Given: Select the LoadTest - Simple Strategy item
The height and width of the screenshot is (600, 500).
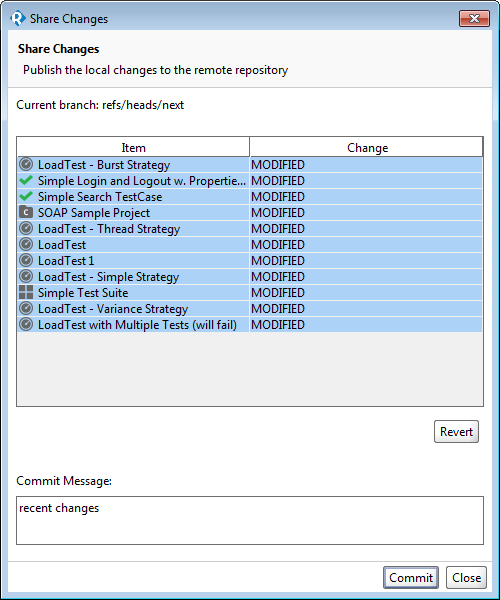Looking at the screenshot, I should tap(133, 277).
